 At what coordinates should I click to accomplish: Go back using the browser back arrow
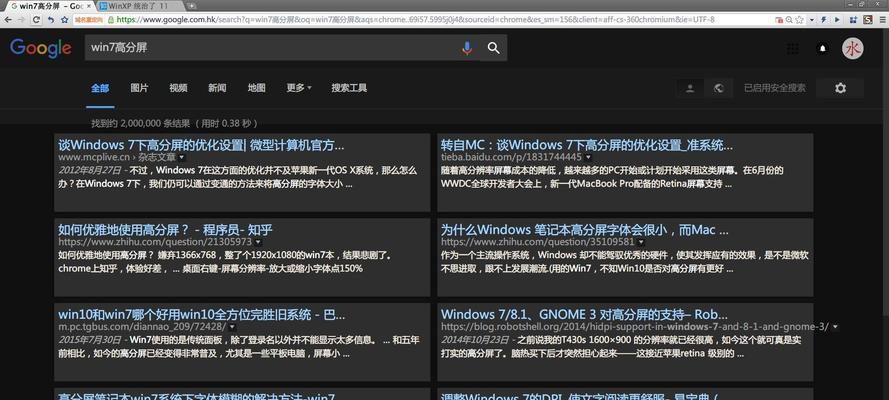(x=7, y=19)
